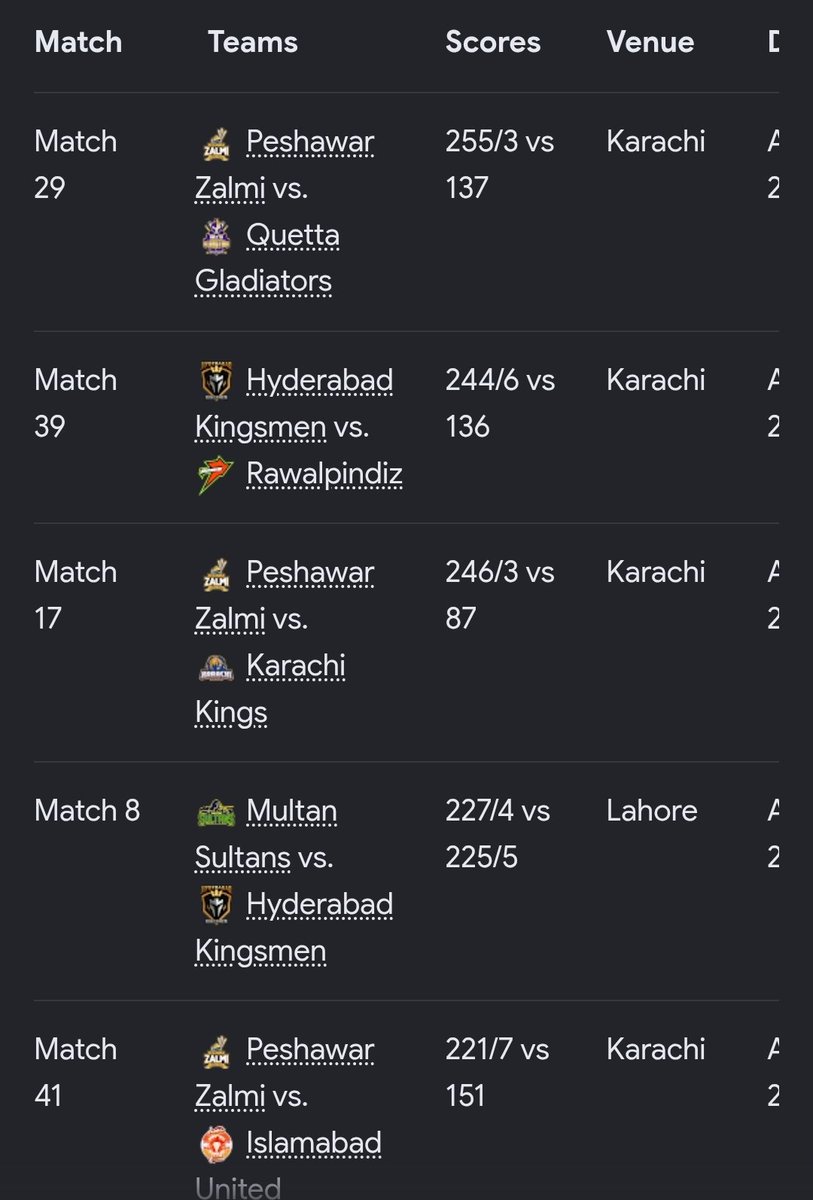Image resolution: width=813 pixels, height=1200 pixels.
Task: Click the Multan Sultans team logo
Action: coord(216,811)
